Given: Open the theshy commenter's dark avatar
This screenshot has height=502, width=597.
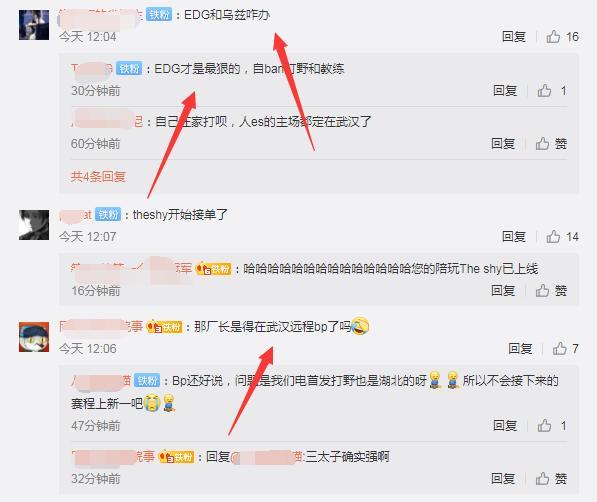Looking at the screenshot, I should coord(34,225).
